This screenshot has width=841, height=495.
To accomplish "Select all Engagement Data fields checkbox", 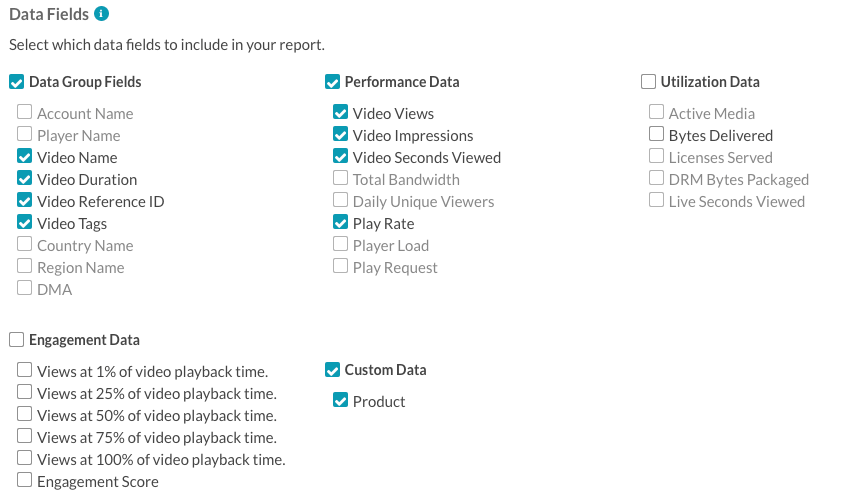I will [x=17, y=339].
